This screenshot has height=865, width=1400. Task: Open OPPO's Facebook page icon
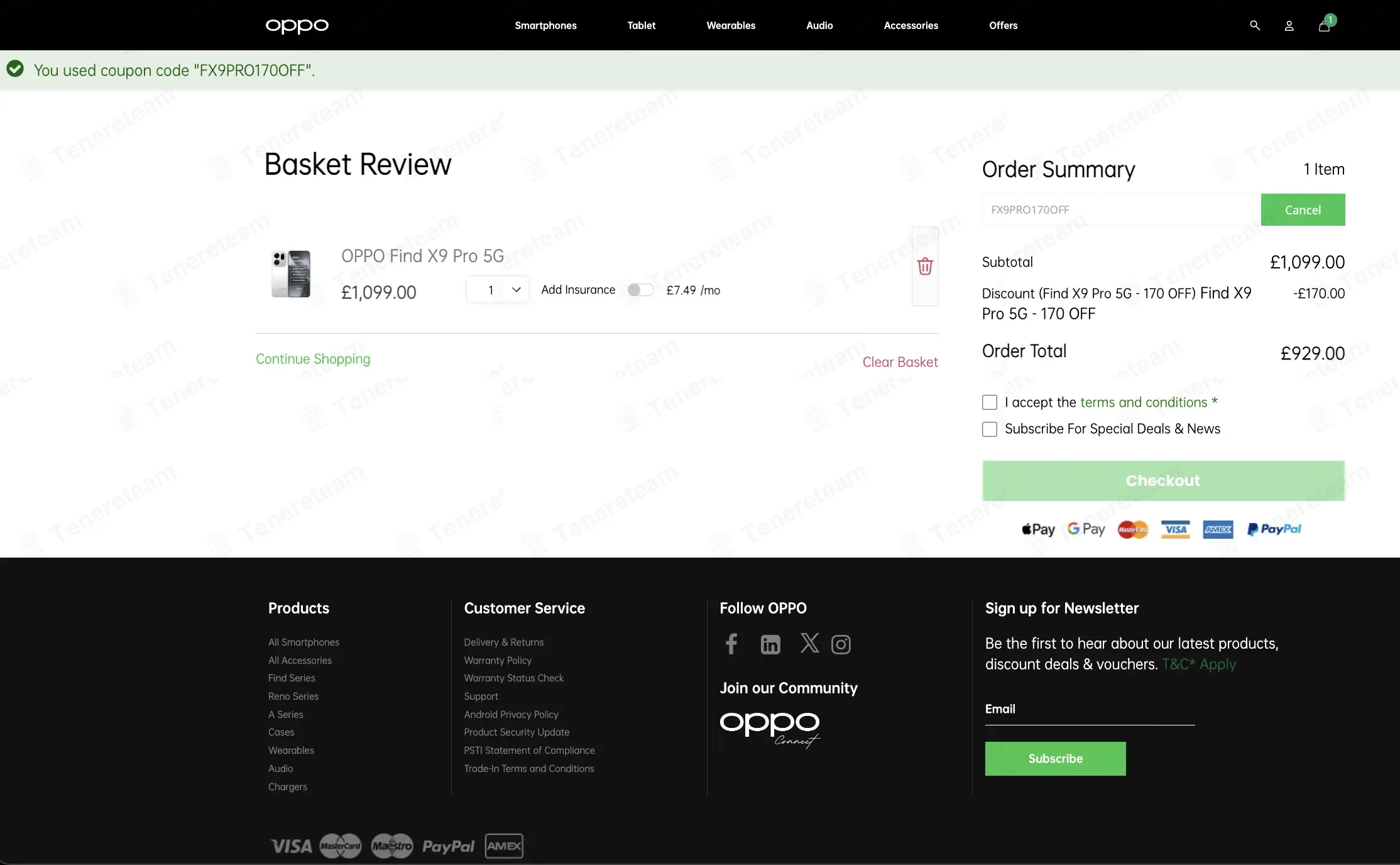[731, 644]
